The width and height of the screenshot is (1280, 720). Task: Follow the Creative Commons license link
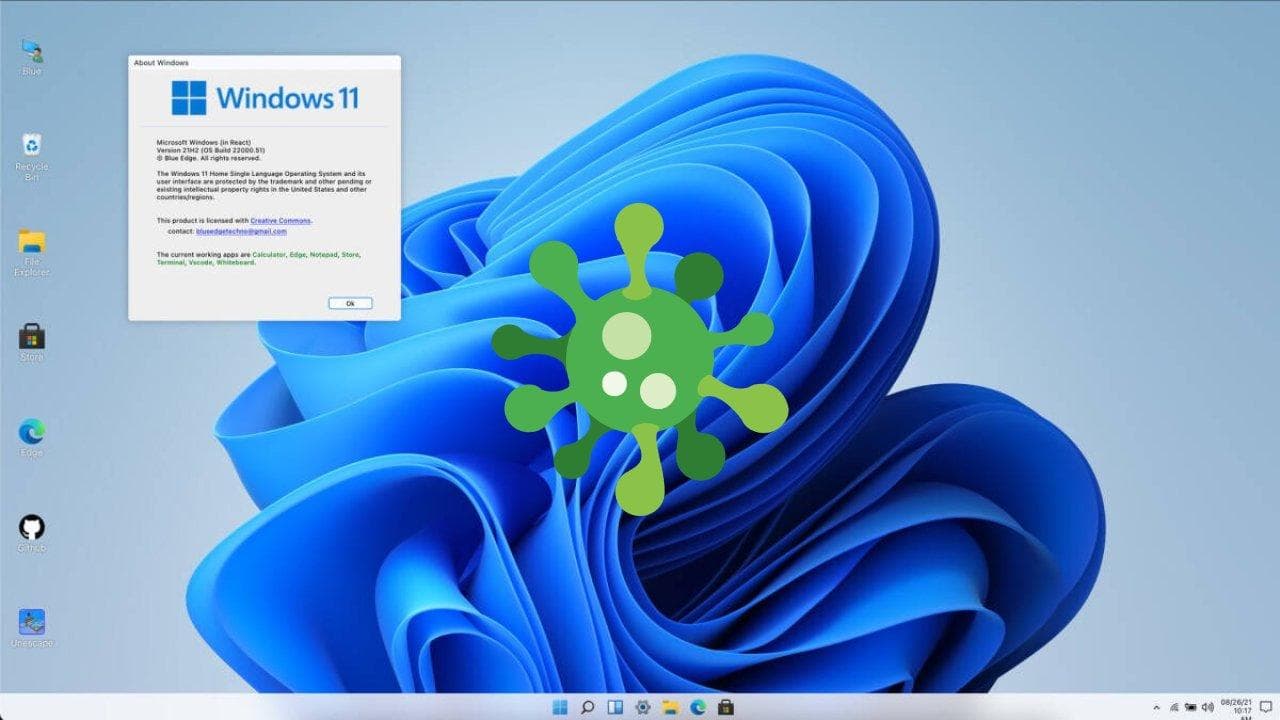[x=281, y=221]
